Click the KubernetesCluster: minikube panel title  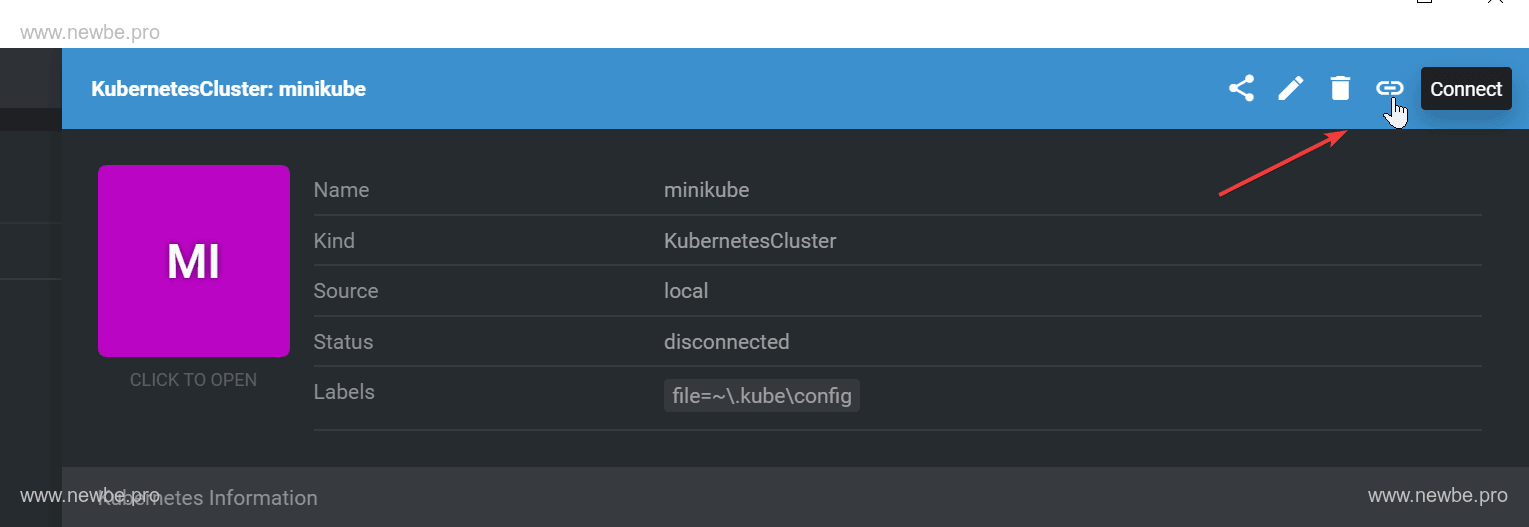click(228, 89)
